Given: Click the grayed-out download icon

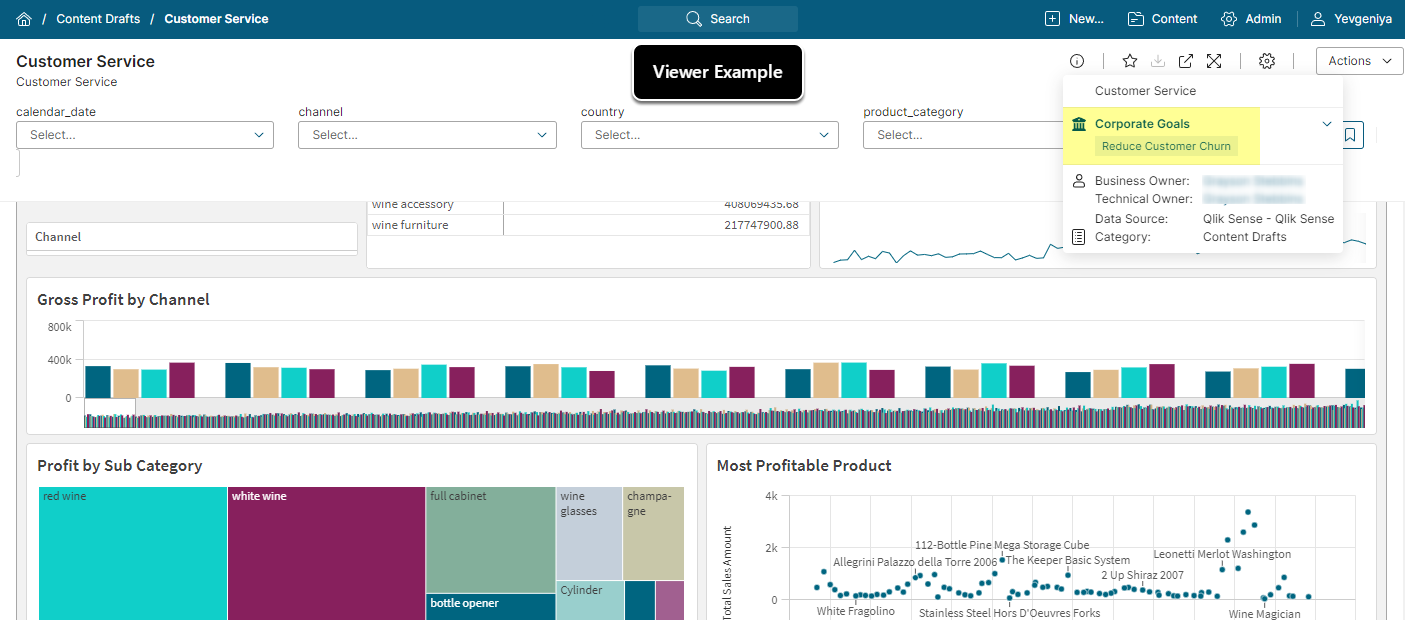Looking at the screenshot, I should coord(1158,61).
